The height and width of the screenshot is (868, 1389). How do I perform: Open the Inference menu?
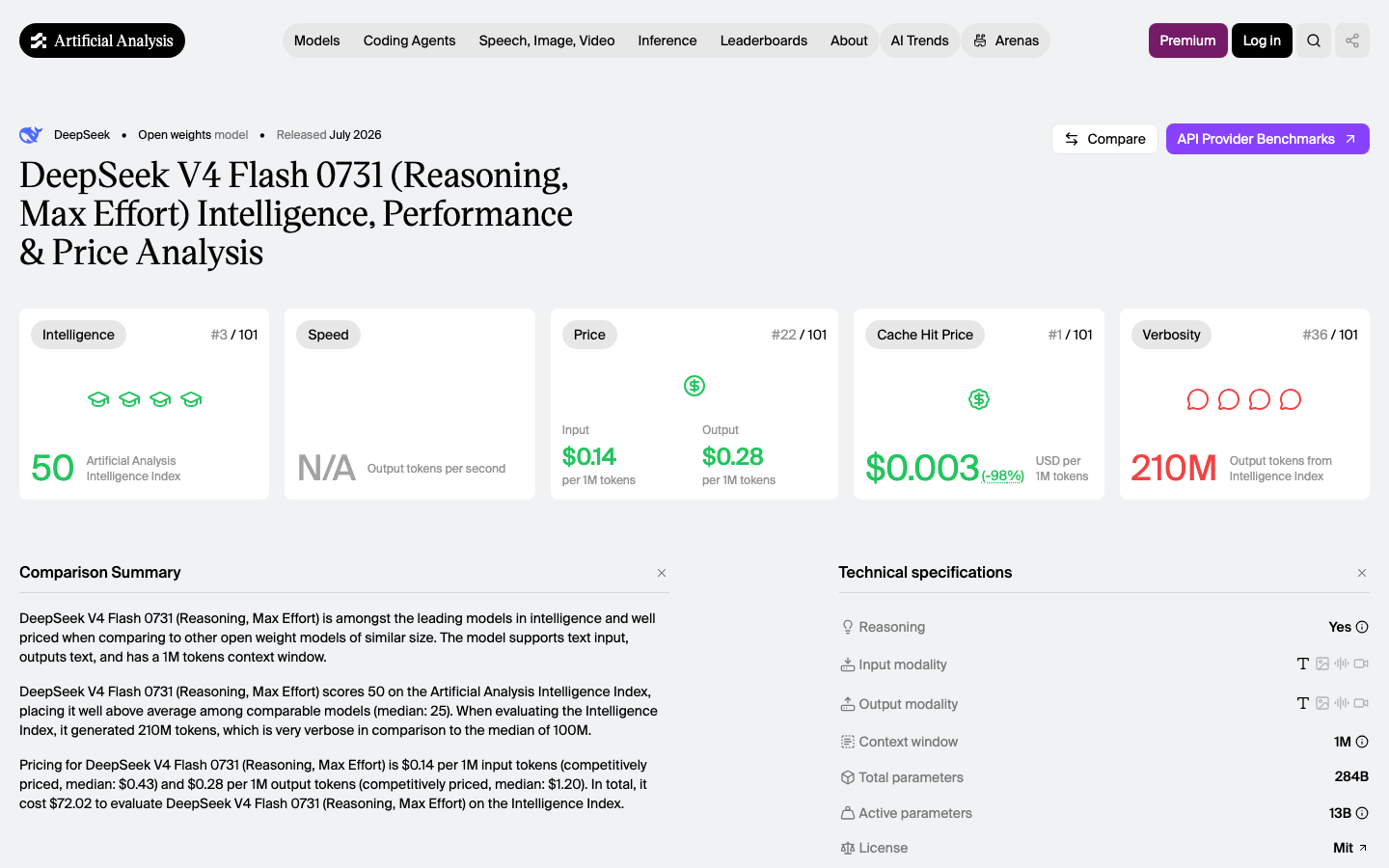pos(667,41)
